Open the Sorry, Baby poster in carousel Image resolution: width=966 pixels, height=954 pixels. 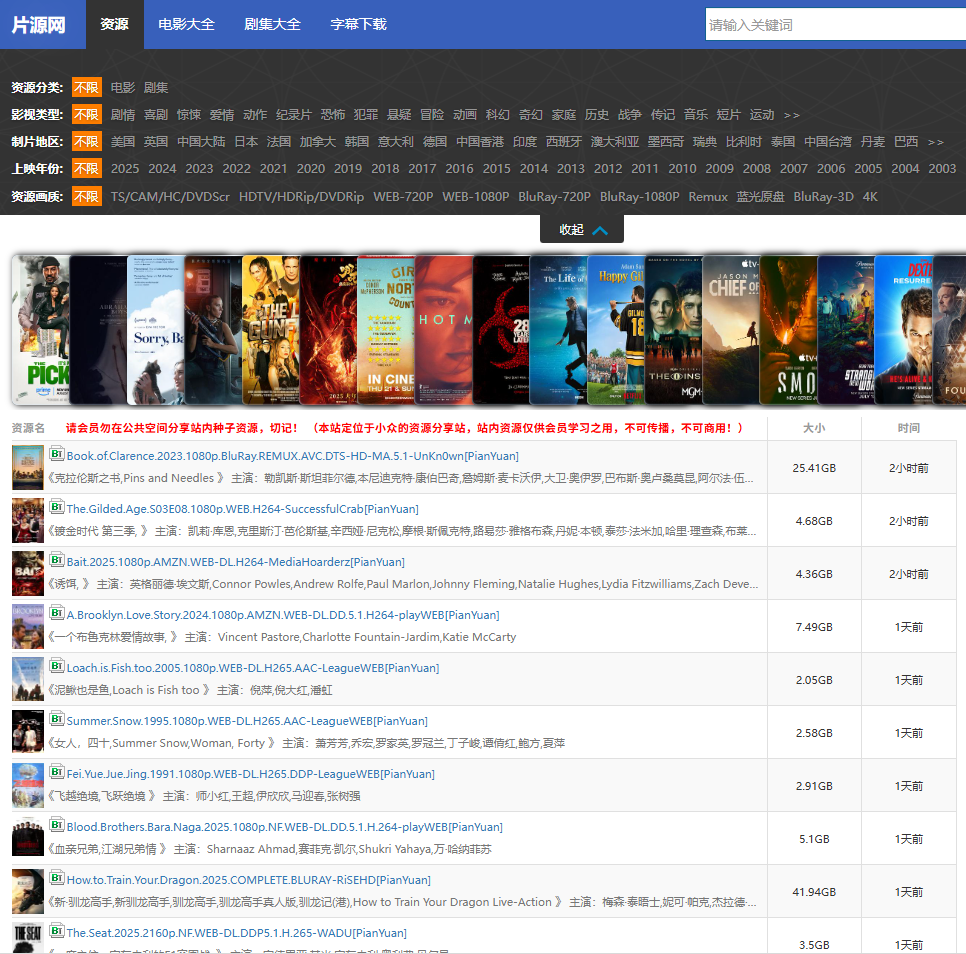tap(156, 330)
